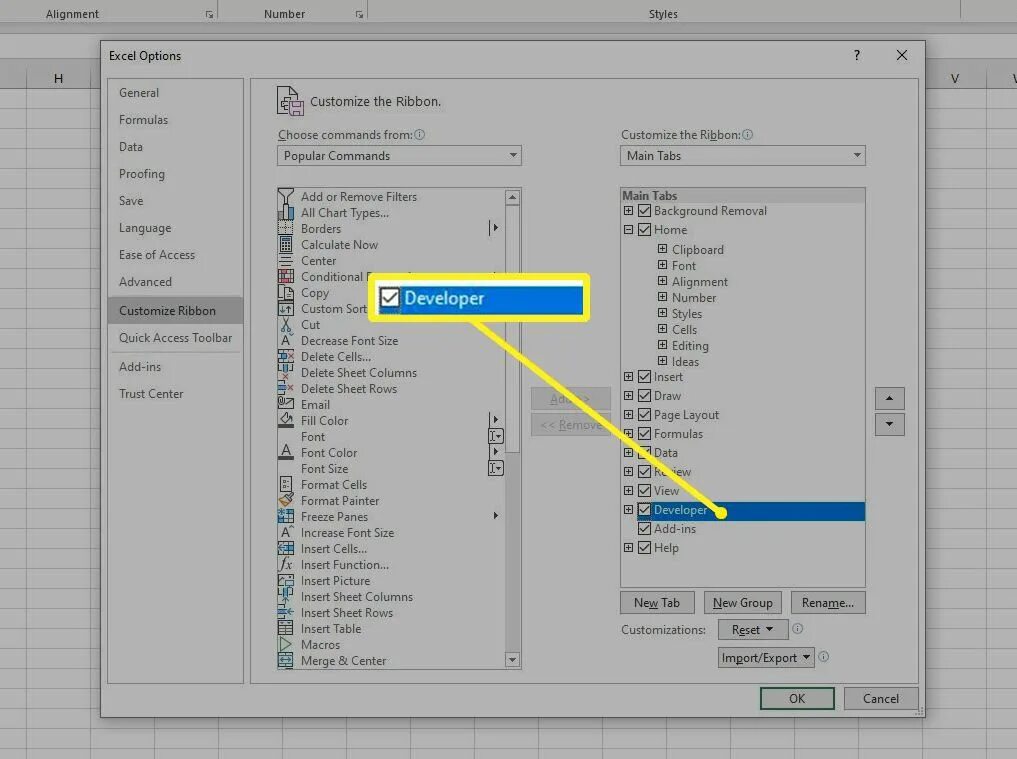The image size is (1017, 759).
Task: Toggle the Help tab checkbox
Action: (644, 548)
